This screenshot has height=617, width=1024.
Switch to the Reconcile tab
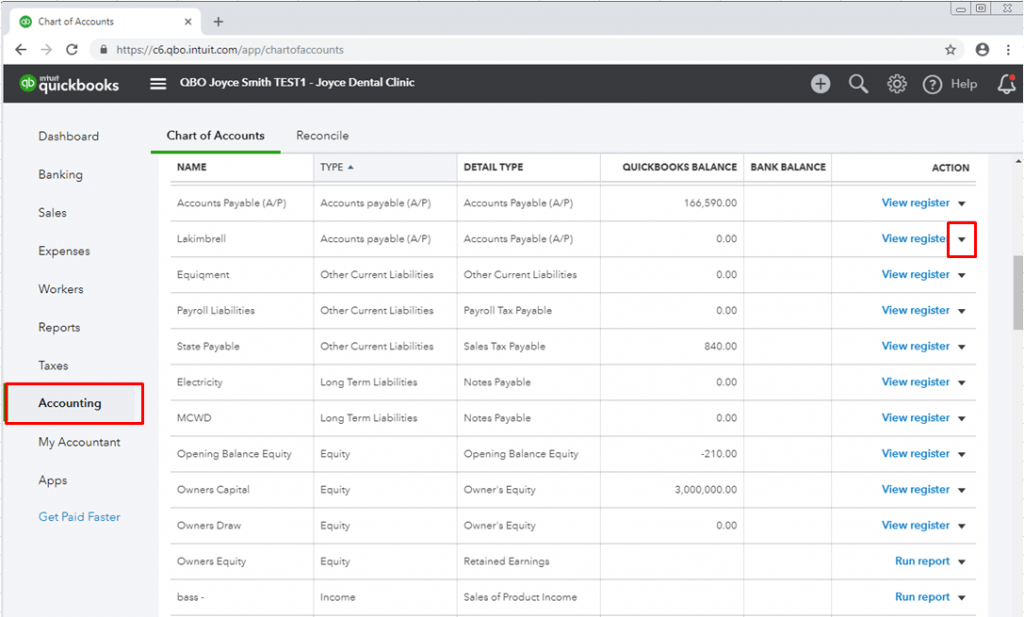[322, 136]
